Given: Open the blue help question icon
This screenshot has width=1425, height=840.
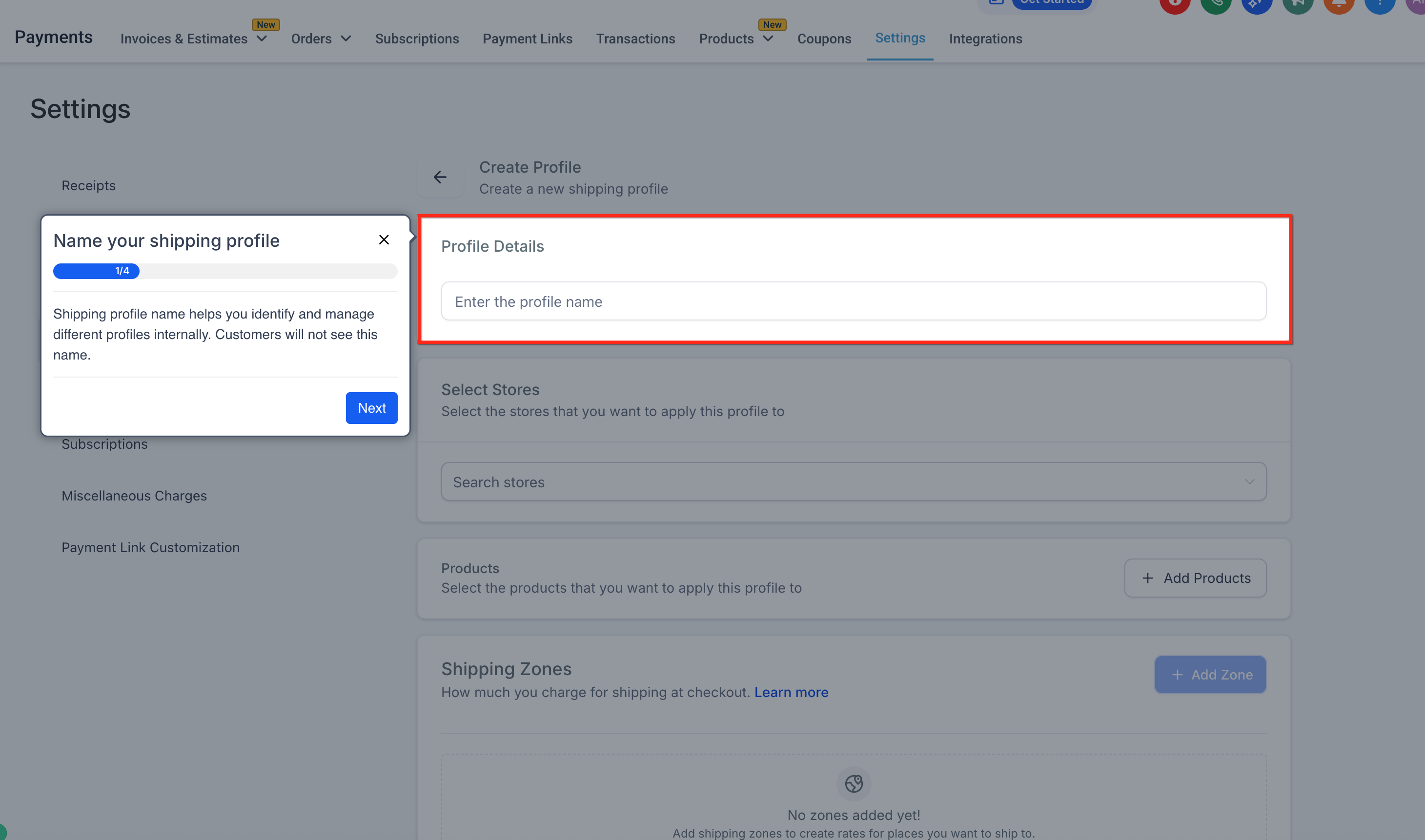Looking at the screenshot, I should [1380, 4].
